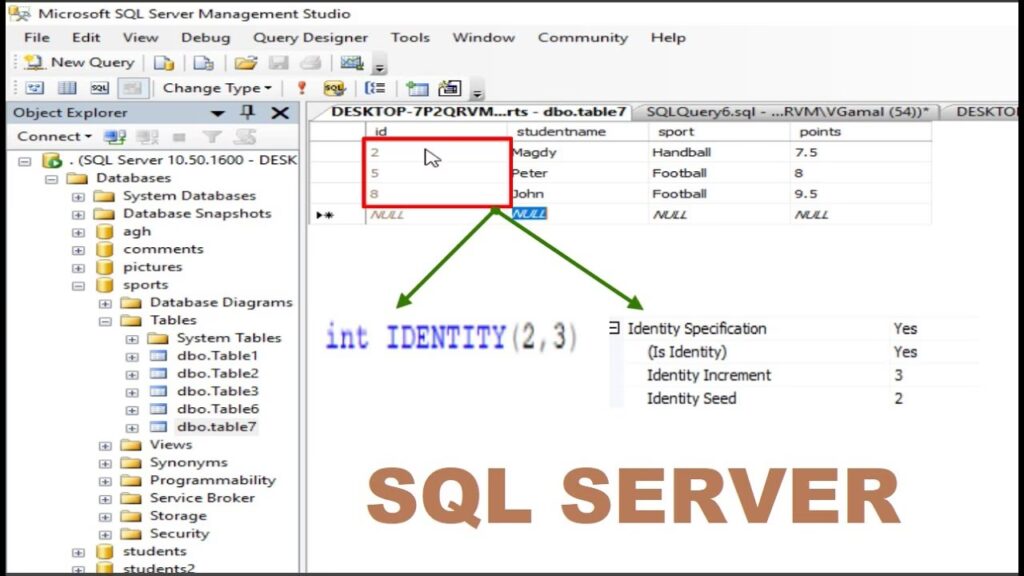Show the SQL pane icon
This screenshot has height=576, width=1024.
click(99, 88)
